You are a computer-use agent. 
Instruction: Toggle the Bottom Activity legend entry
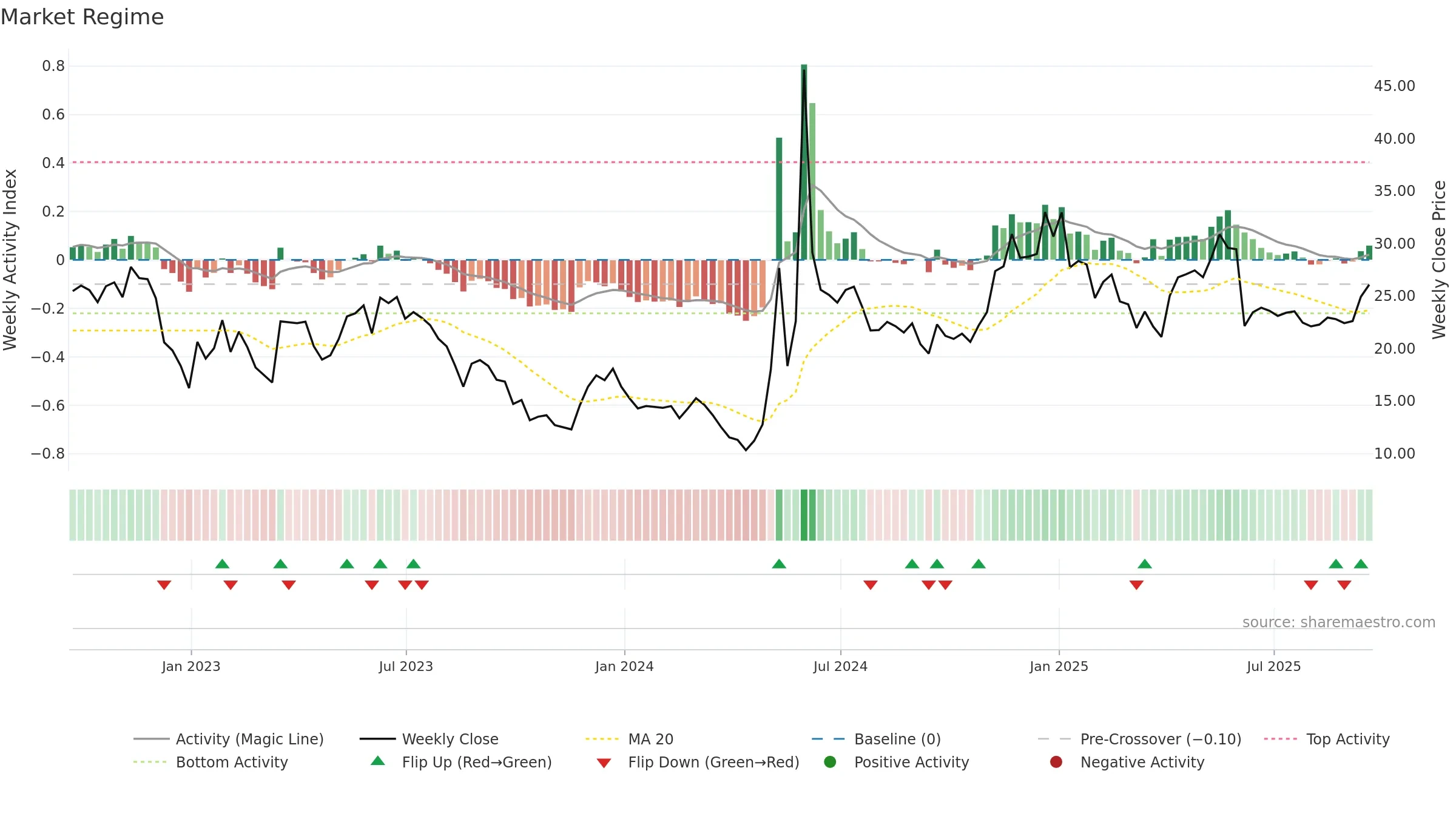pyautogui.click(x=211, y=762)
